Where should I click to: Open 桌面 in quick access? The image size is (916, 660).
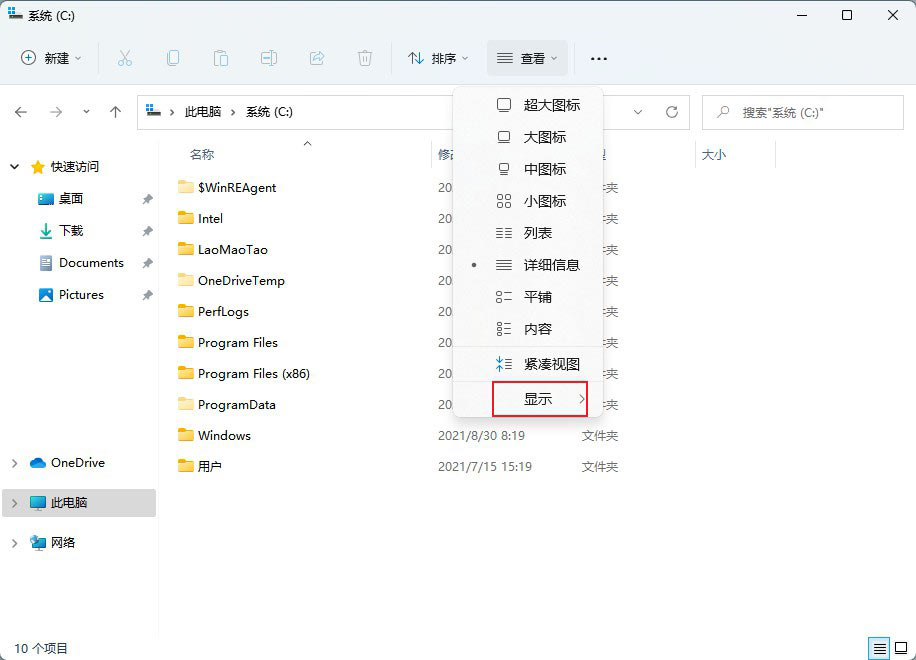pos(71,199)
